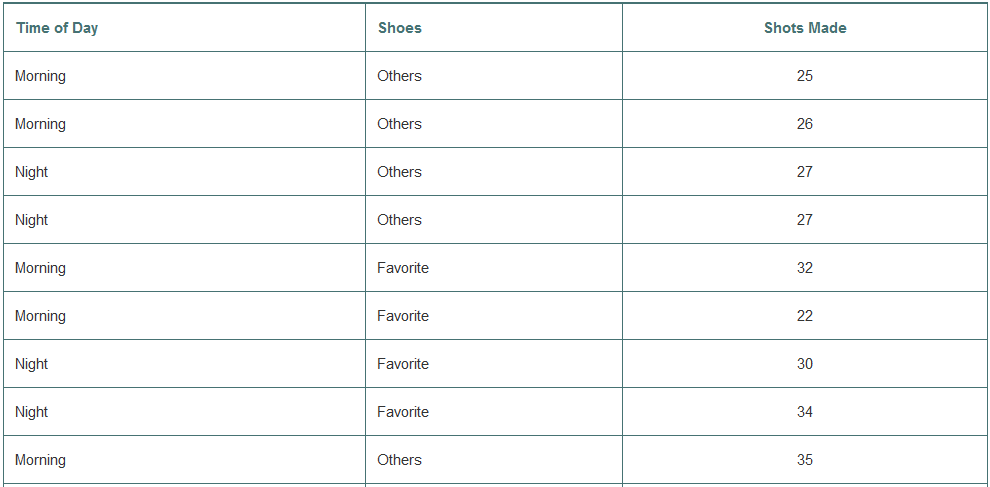Select Others in the row with 35 shots
The height and width of the screenshot is (487, 990).
tap(399, 460)
